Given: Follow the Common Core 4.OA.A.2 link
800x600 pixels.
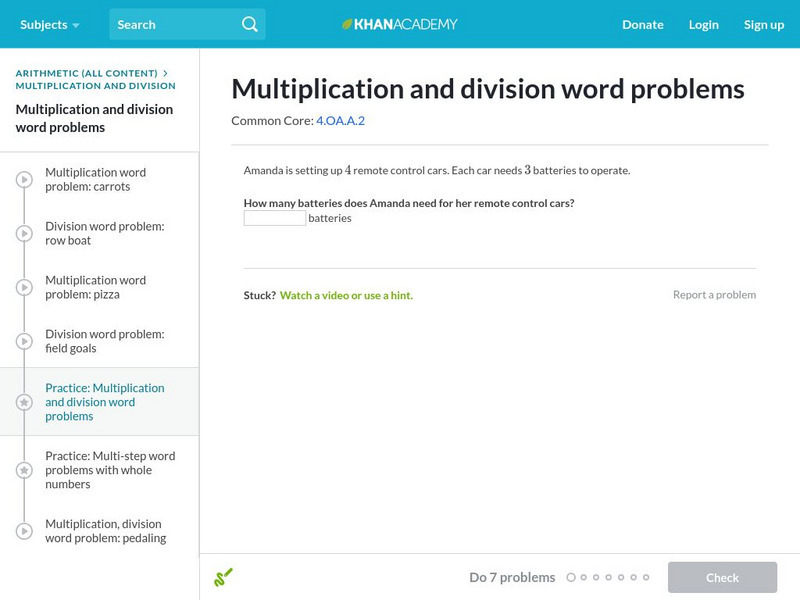Looking at the screenshot, I should [x=339, y=119].
